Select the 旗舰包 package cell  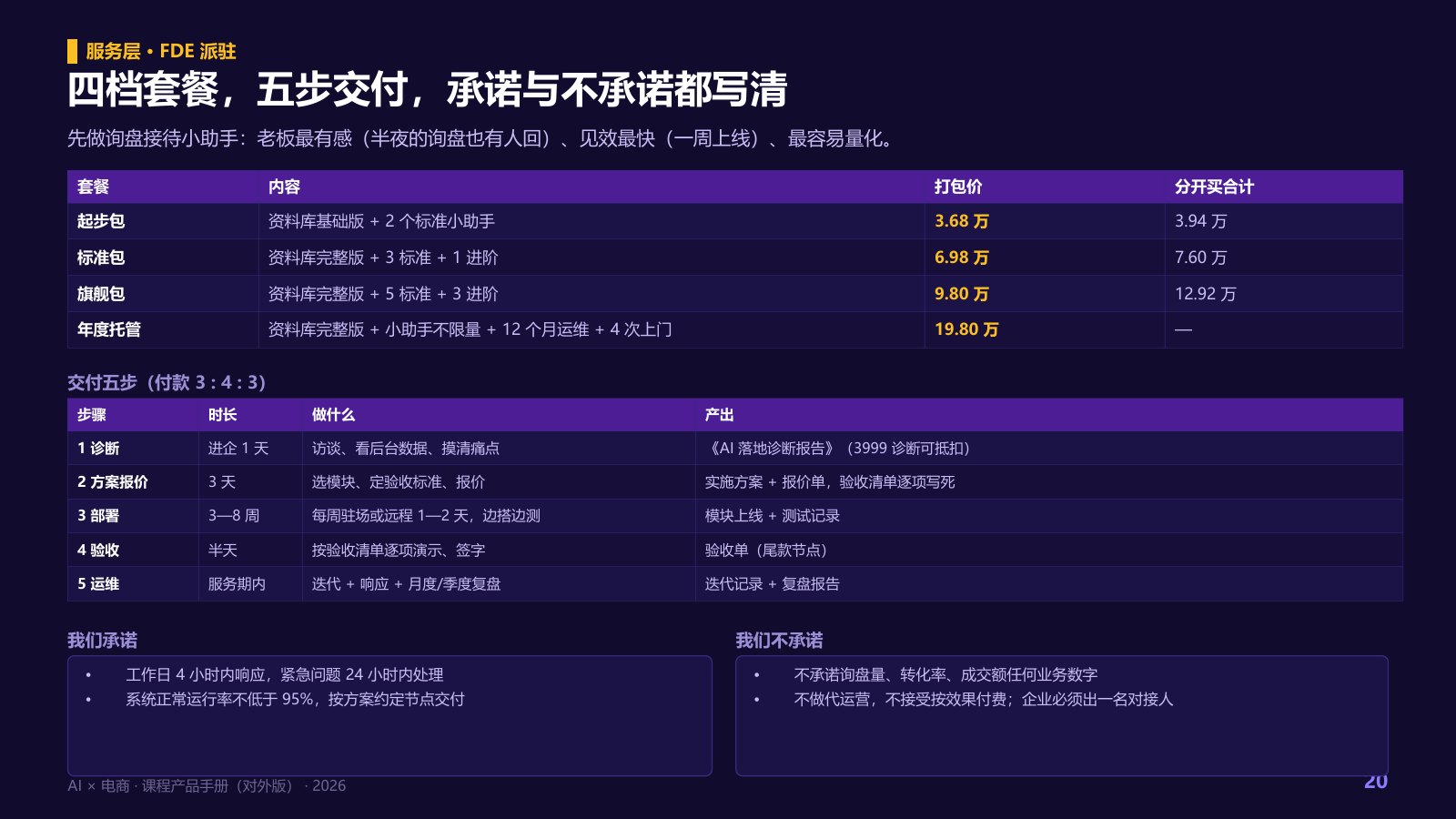163,294
